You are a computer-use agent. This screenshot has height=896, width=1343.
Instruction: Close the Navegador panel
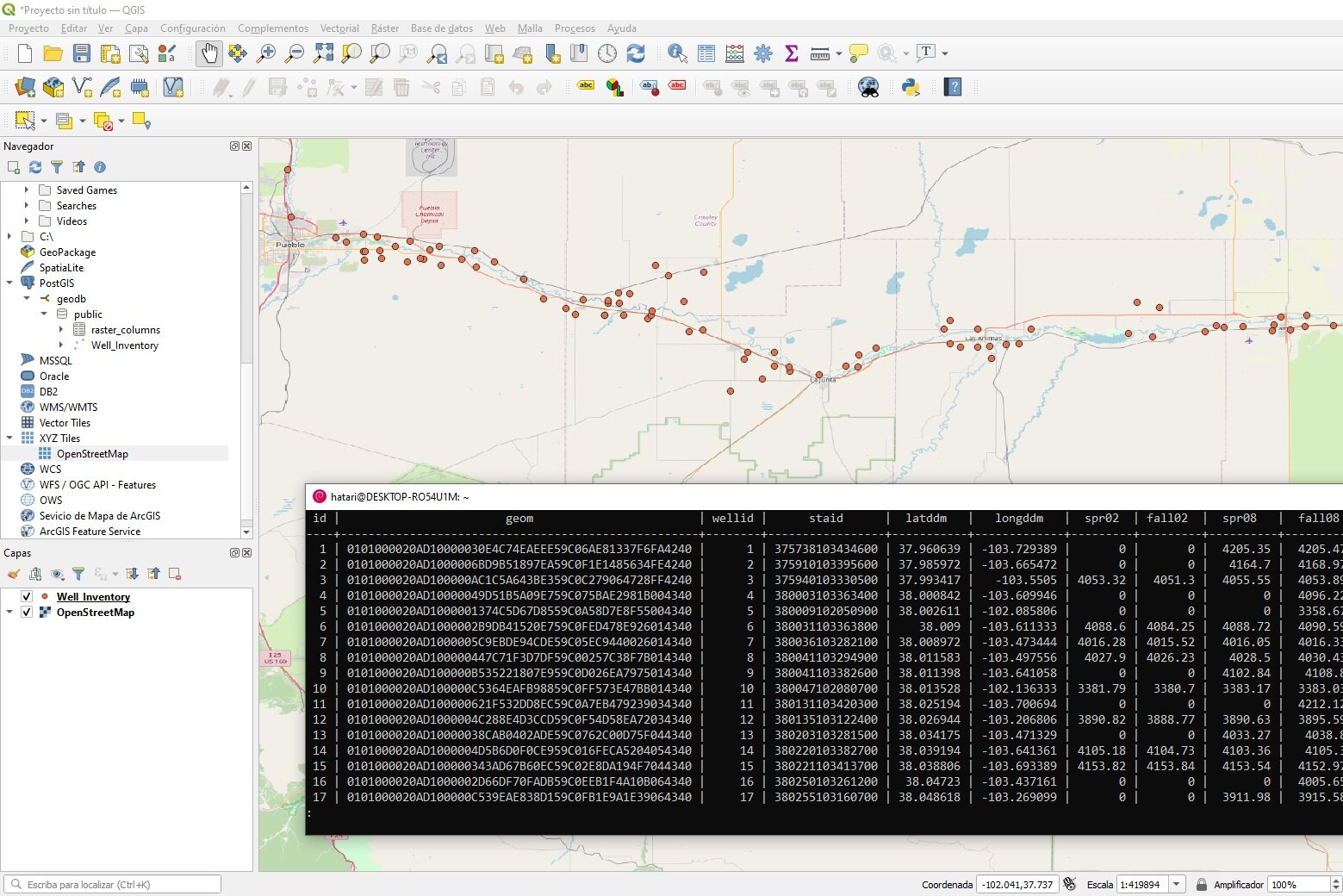(247, 146)
